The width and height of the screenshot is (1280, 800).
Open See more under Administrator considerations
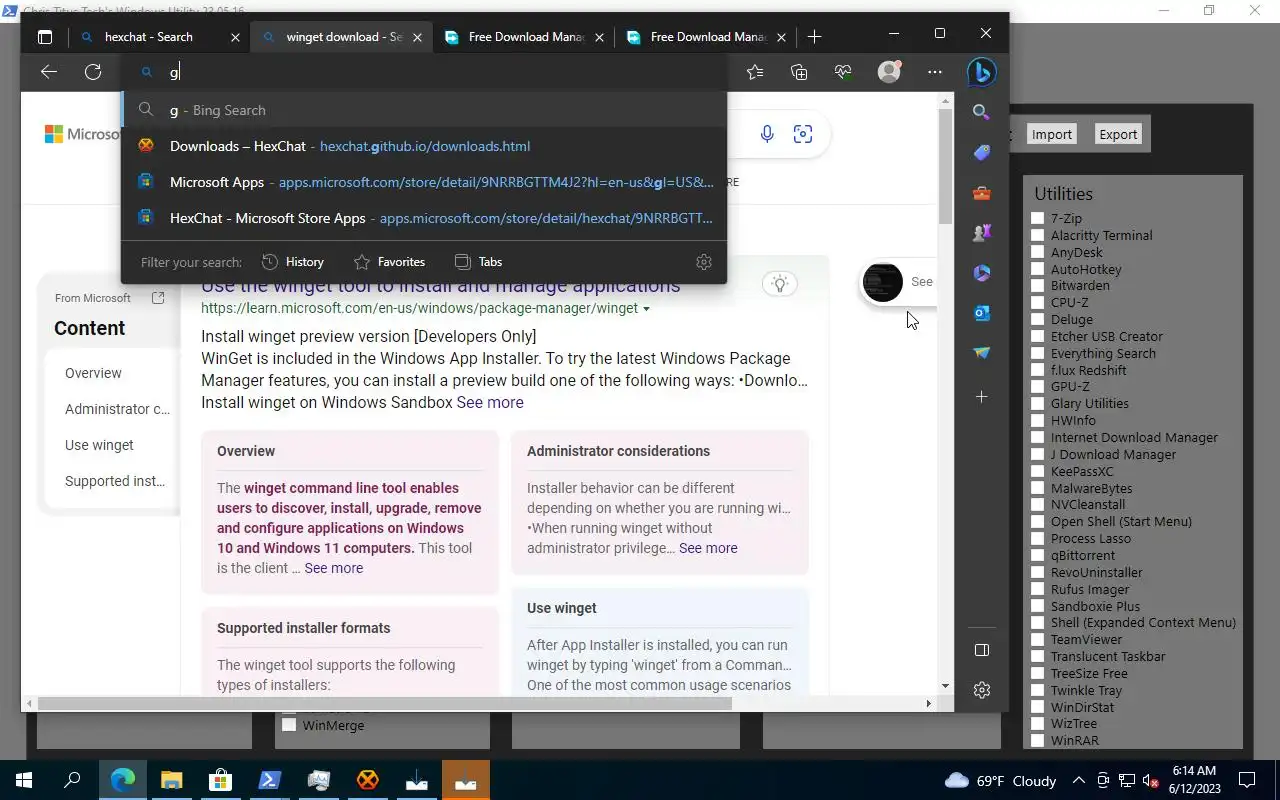click(x=708, y=548)
